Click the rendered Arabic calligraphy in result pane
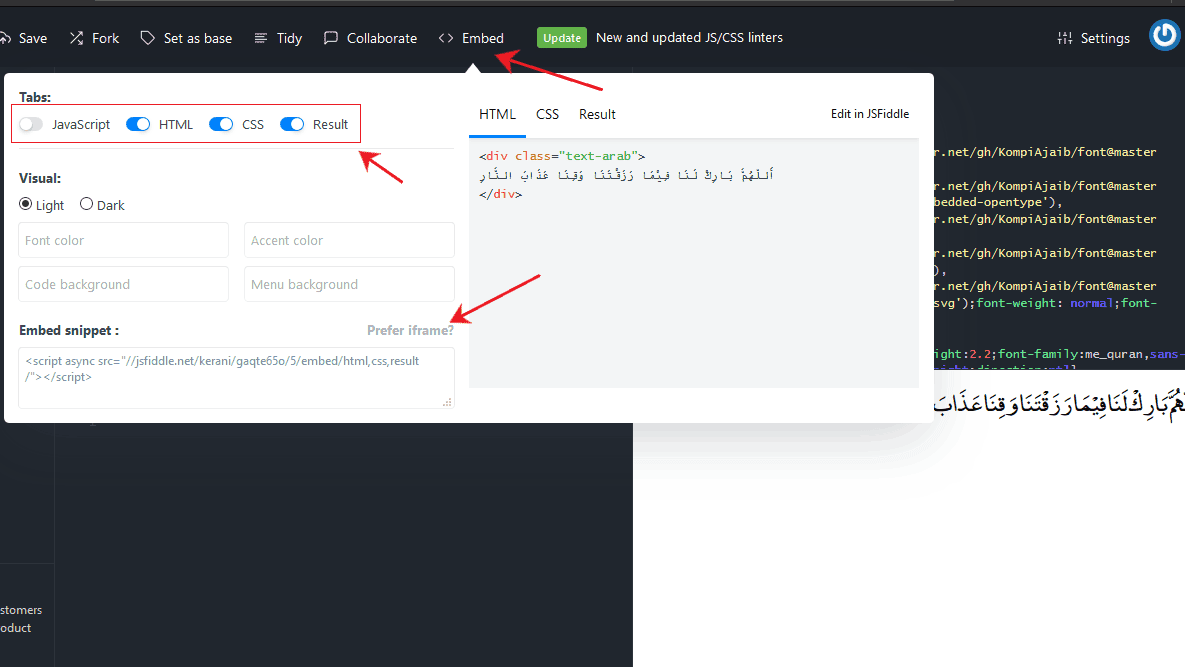This screenshot has height=667, width=1185. (x=1059, y=402)
